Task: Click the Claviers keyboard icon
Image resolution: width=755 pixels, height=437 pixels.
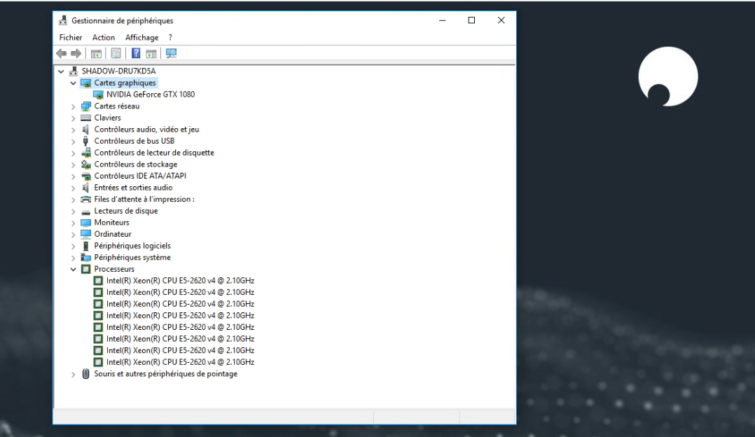Action: pyautogui.click(x=86, y=118)
